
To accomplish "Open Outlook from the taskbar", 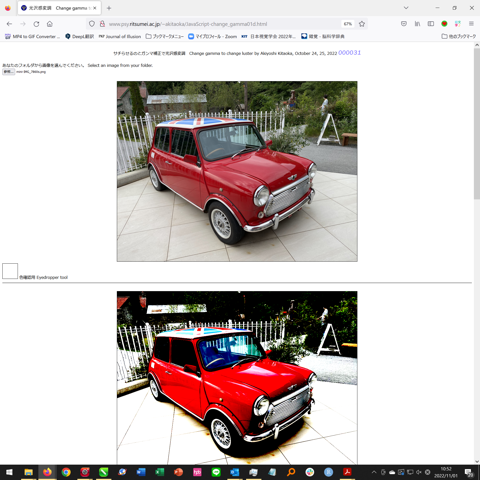I will tap(235, 472).
